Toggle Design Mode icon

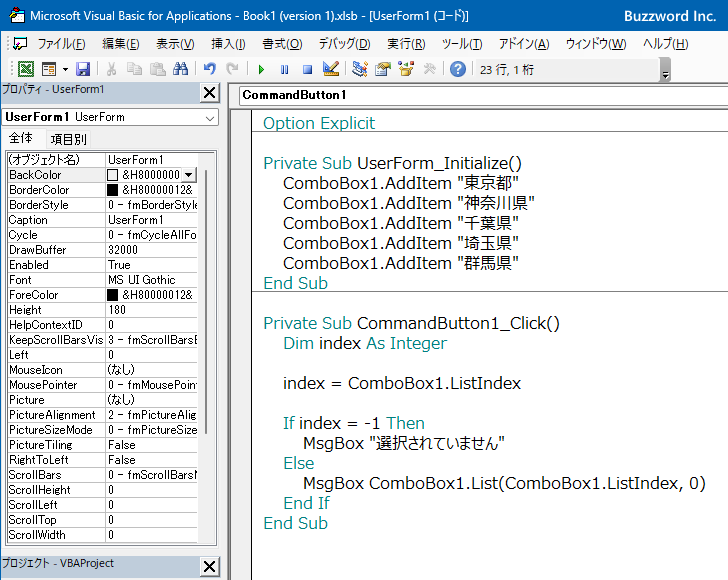pyautogui.click(x=331, y=69)
